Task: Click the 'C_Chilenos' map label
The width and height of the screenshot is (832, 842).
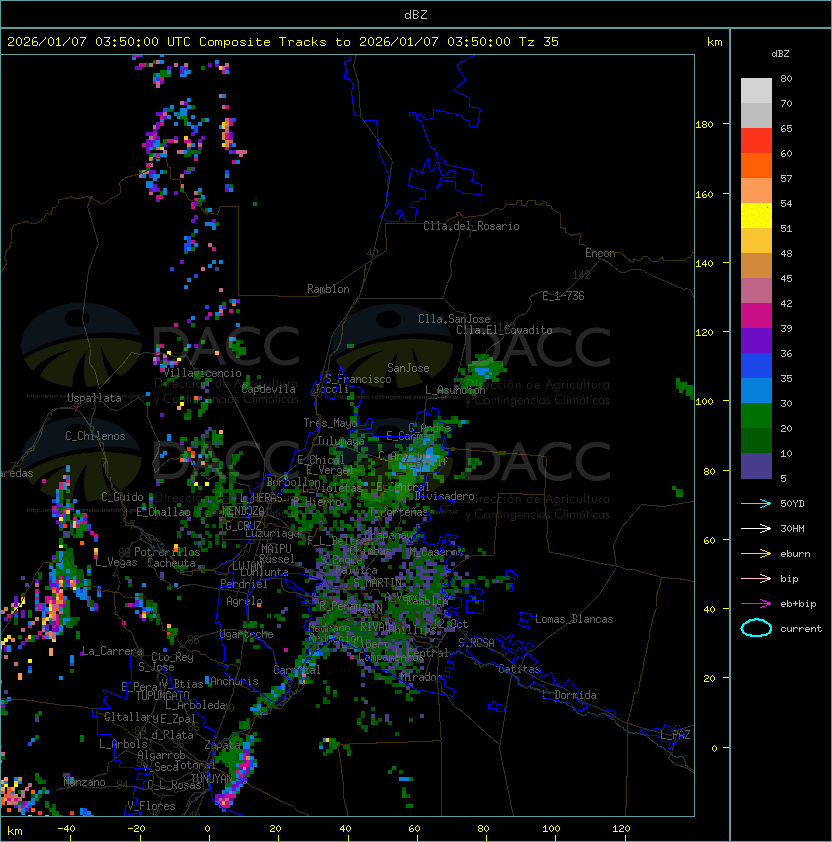Action: (x=95, y=435)
